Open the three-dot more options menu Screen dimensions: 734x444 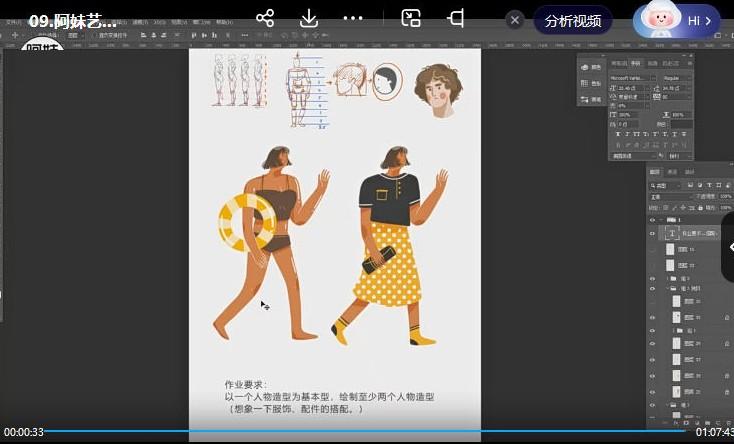tap(353, 19)
